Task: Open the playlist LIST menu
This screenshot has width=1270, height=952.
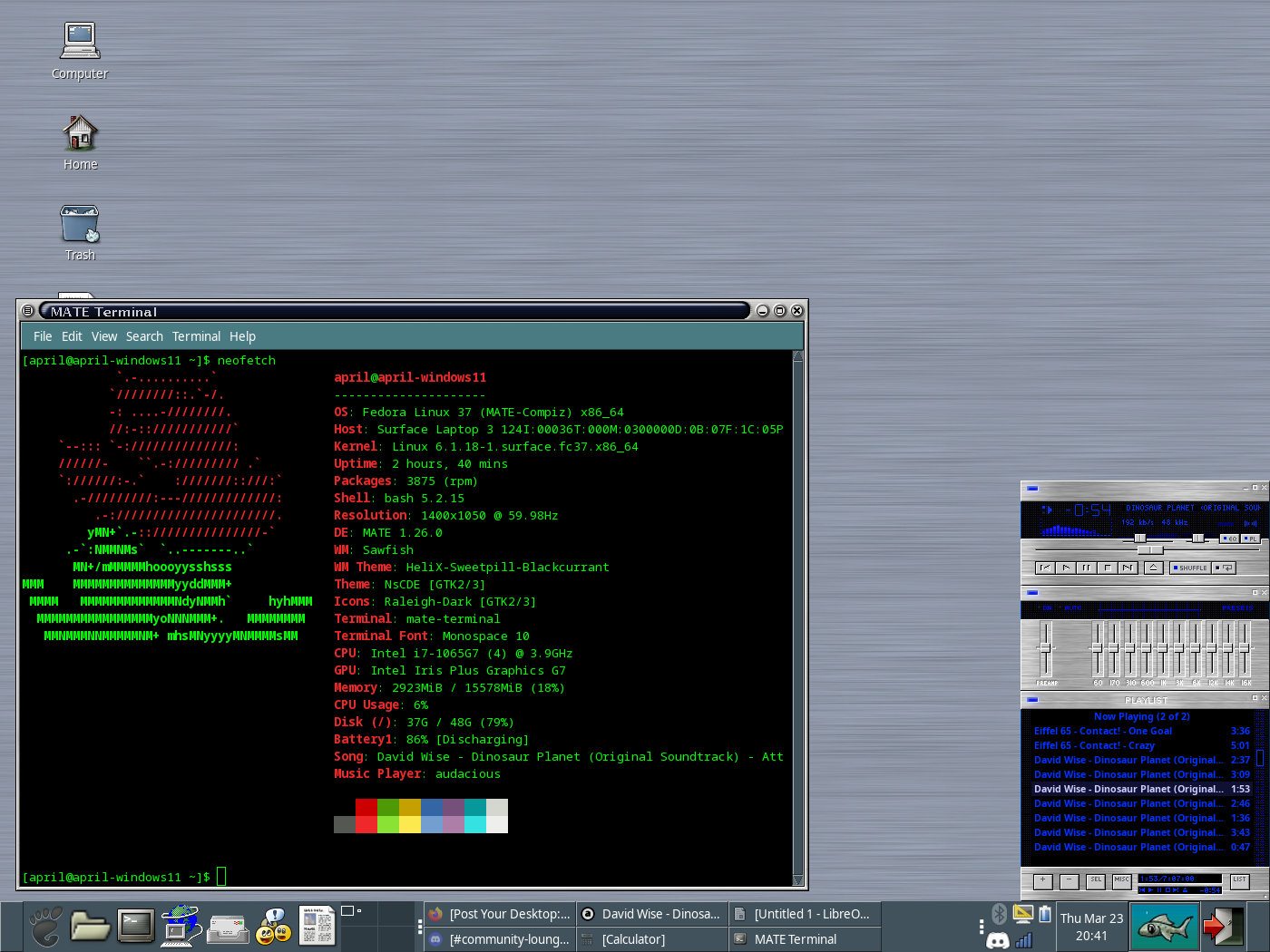Action: pyautogui.click(x=1239, y=880)
